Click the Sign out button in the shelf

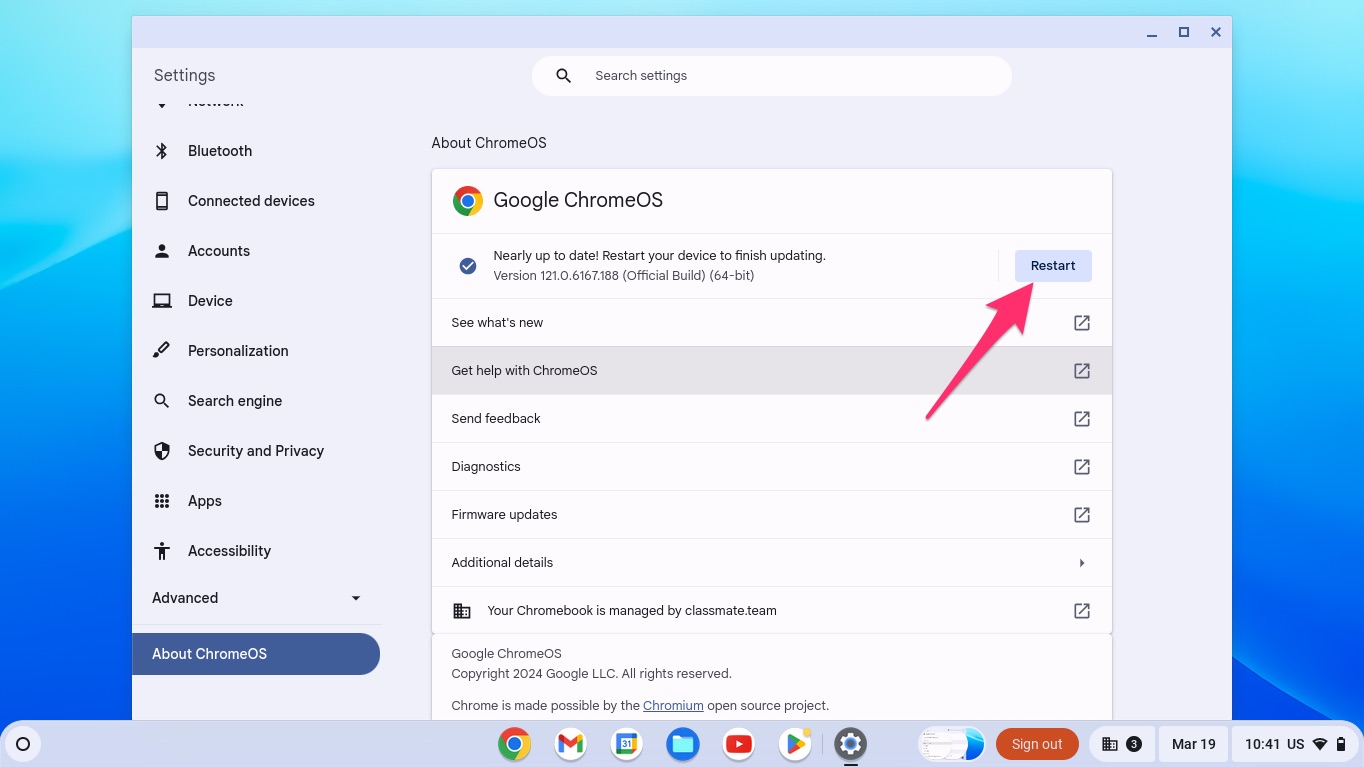[1037, 744]
